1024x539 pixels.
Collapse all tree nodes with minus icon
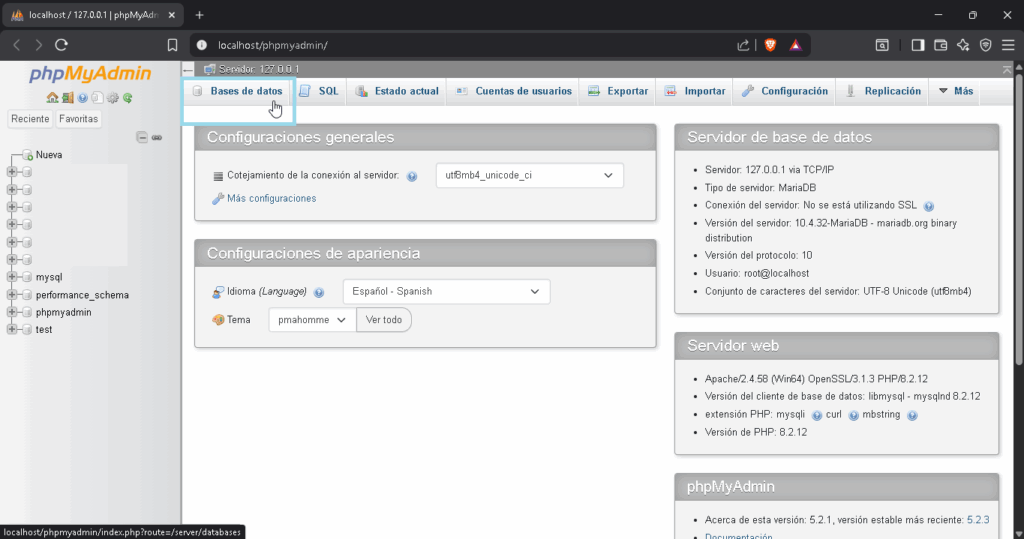(x=142, y=137)
